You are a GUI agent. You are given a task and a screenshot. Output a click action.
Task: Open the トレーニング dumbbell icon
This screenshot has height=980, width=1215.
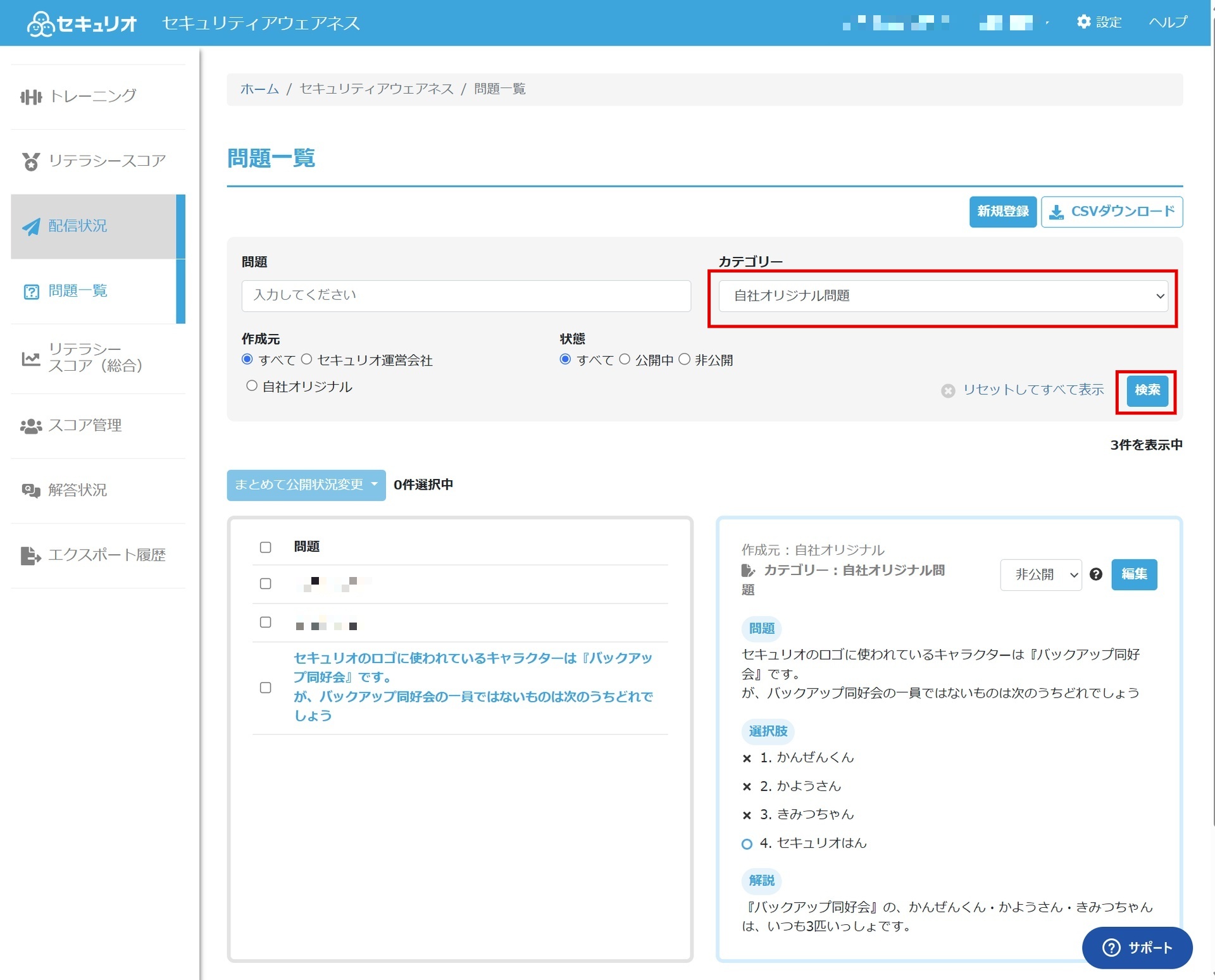coord(30,97)
